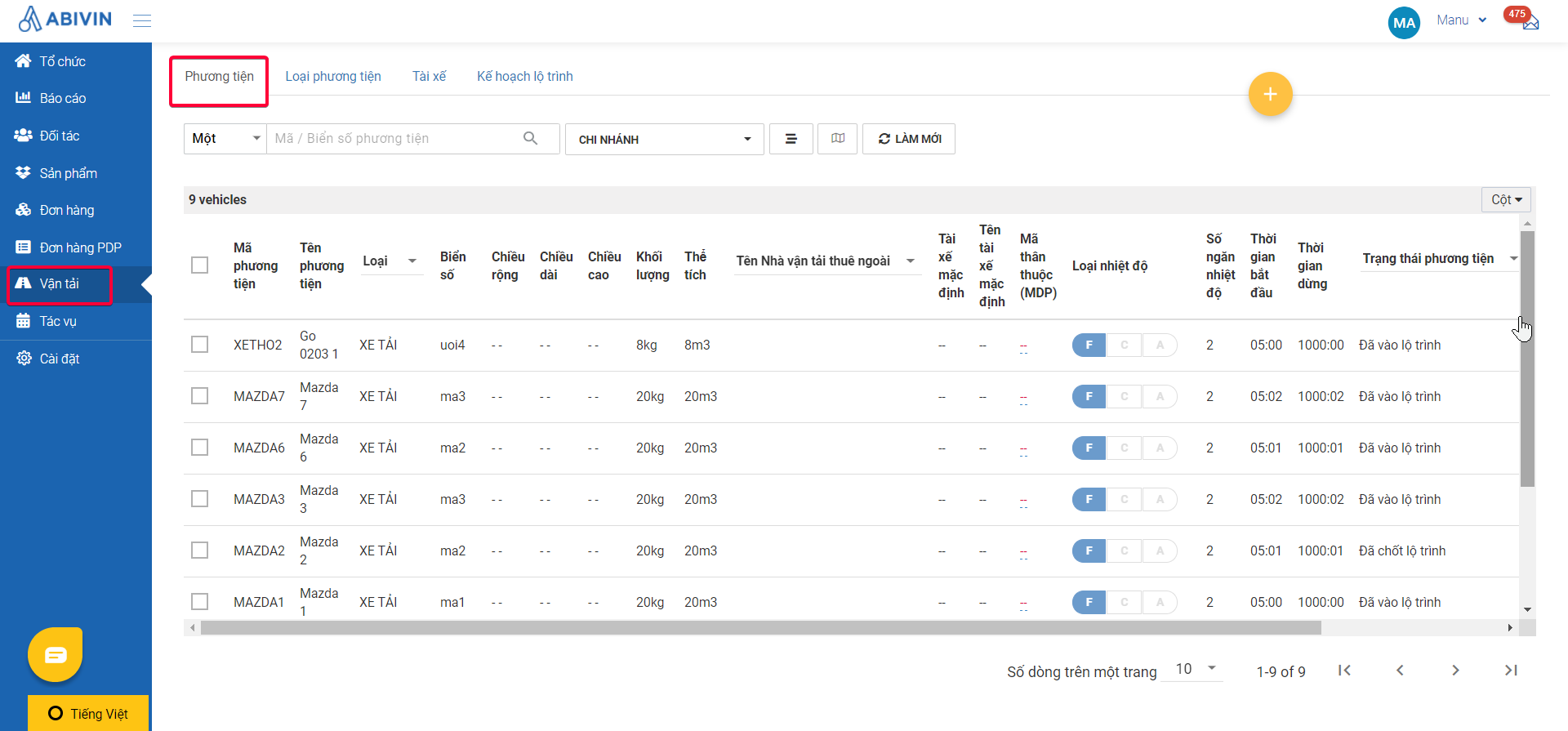Click the search magnifier icon
This screenshot has height=731, width=1568.
531,138
